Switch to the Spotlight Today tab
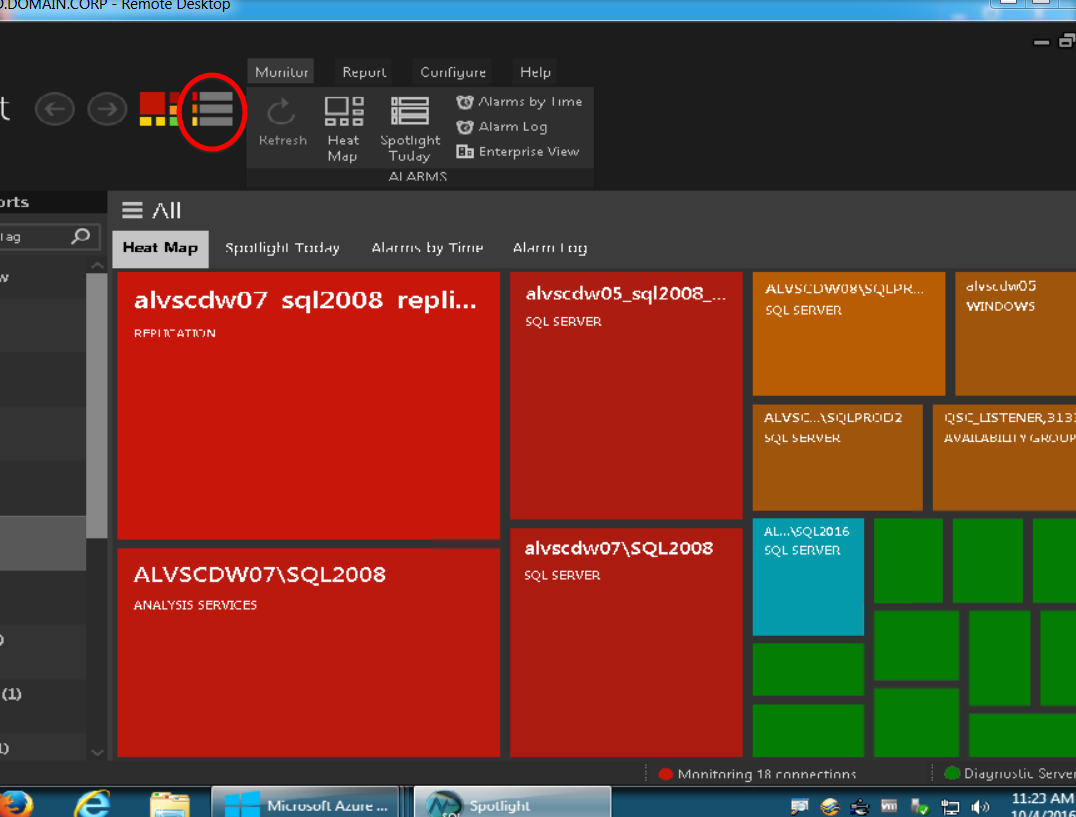 click(283, 248)
